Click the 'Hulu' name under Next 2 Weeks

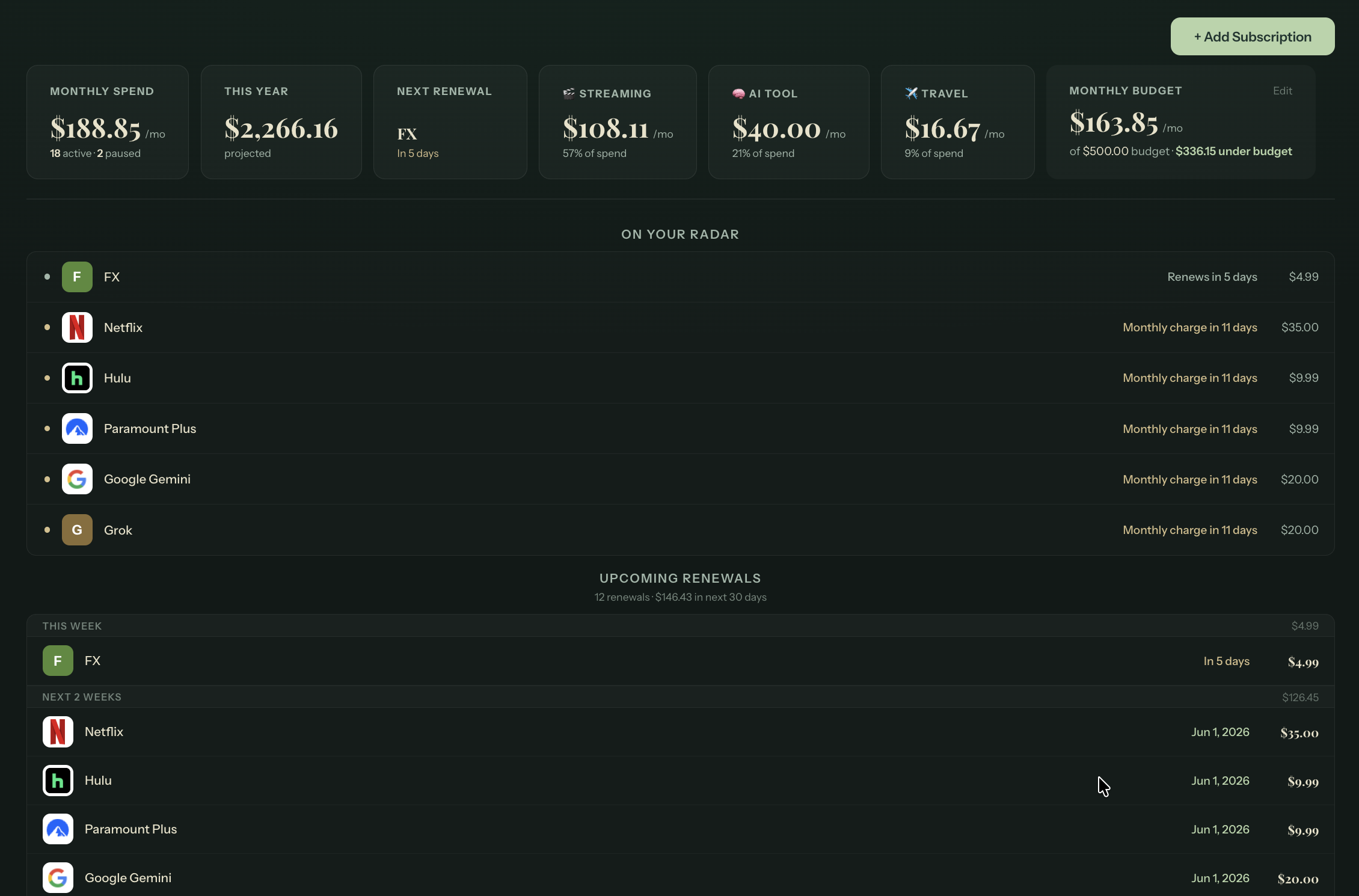pos(98,781)
